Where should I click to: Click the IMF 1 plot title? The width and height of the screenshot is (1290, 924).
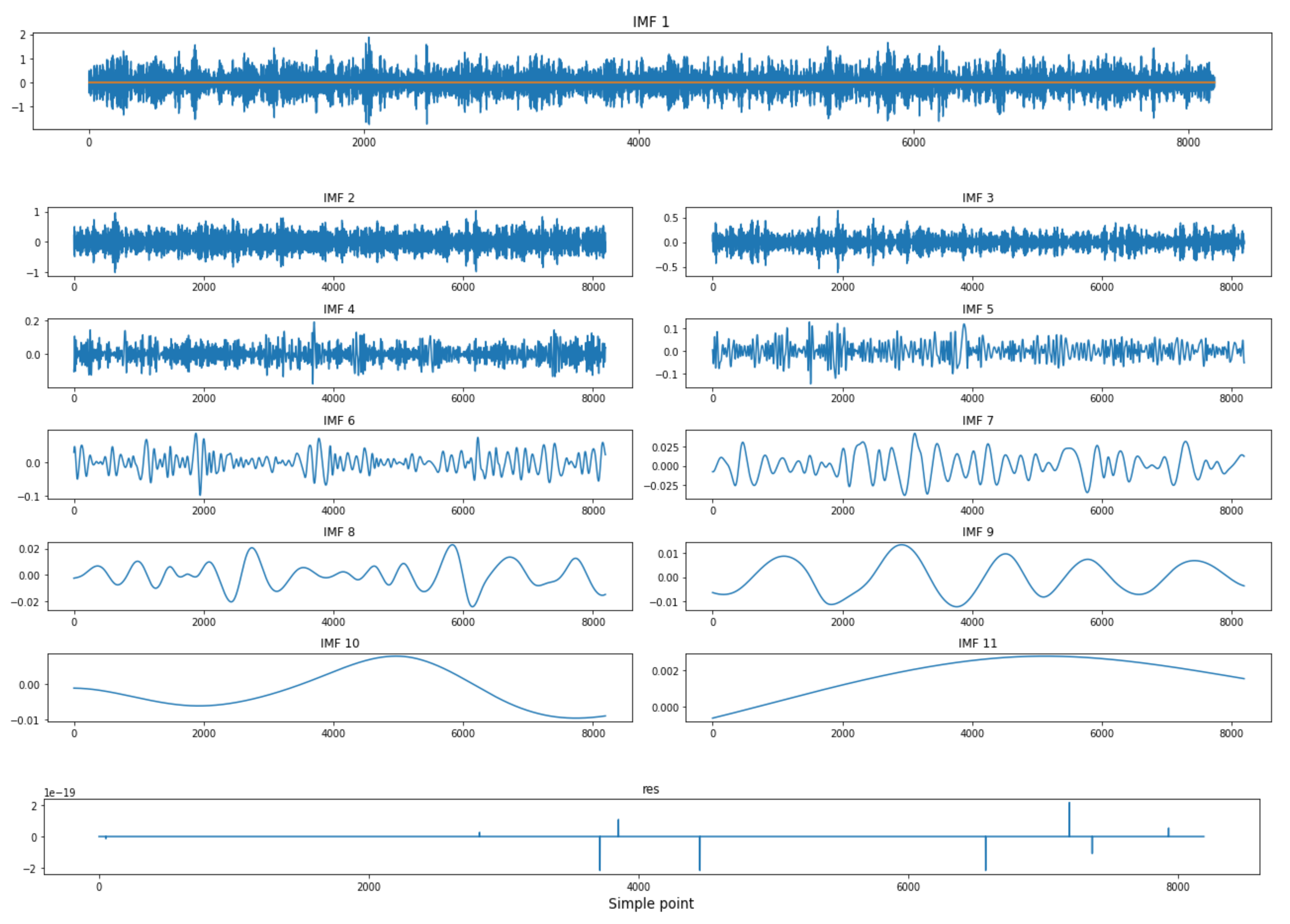(x=651, y=22)
